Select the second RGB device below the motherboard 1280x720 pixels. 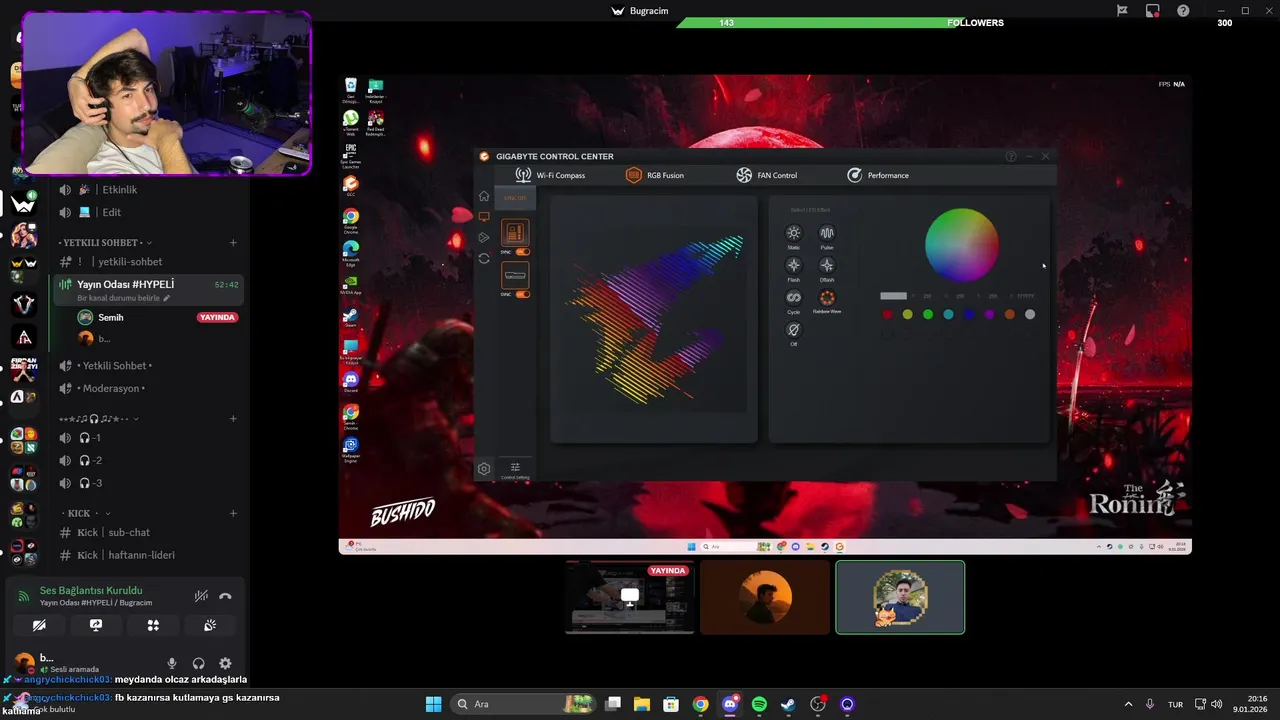tap(515, 275)
